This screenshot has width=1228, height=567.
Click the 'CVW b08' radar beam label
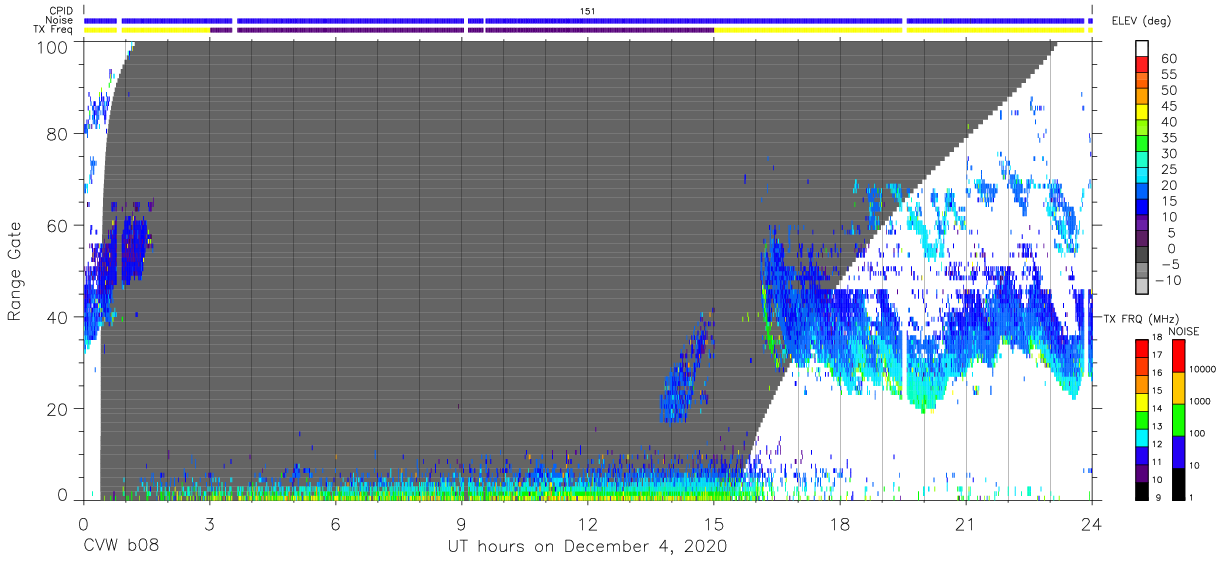(120, 547)
